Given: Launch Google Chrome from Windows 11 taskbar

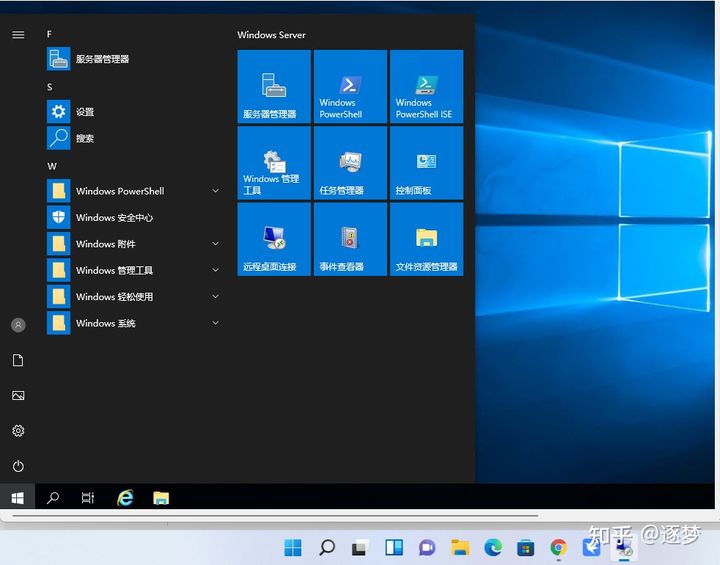Looking at the screenshot, I should (559, 548).
